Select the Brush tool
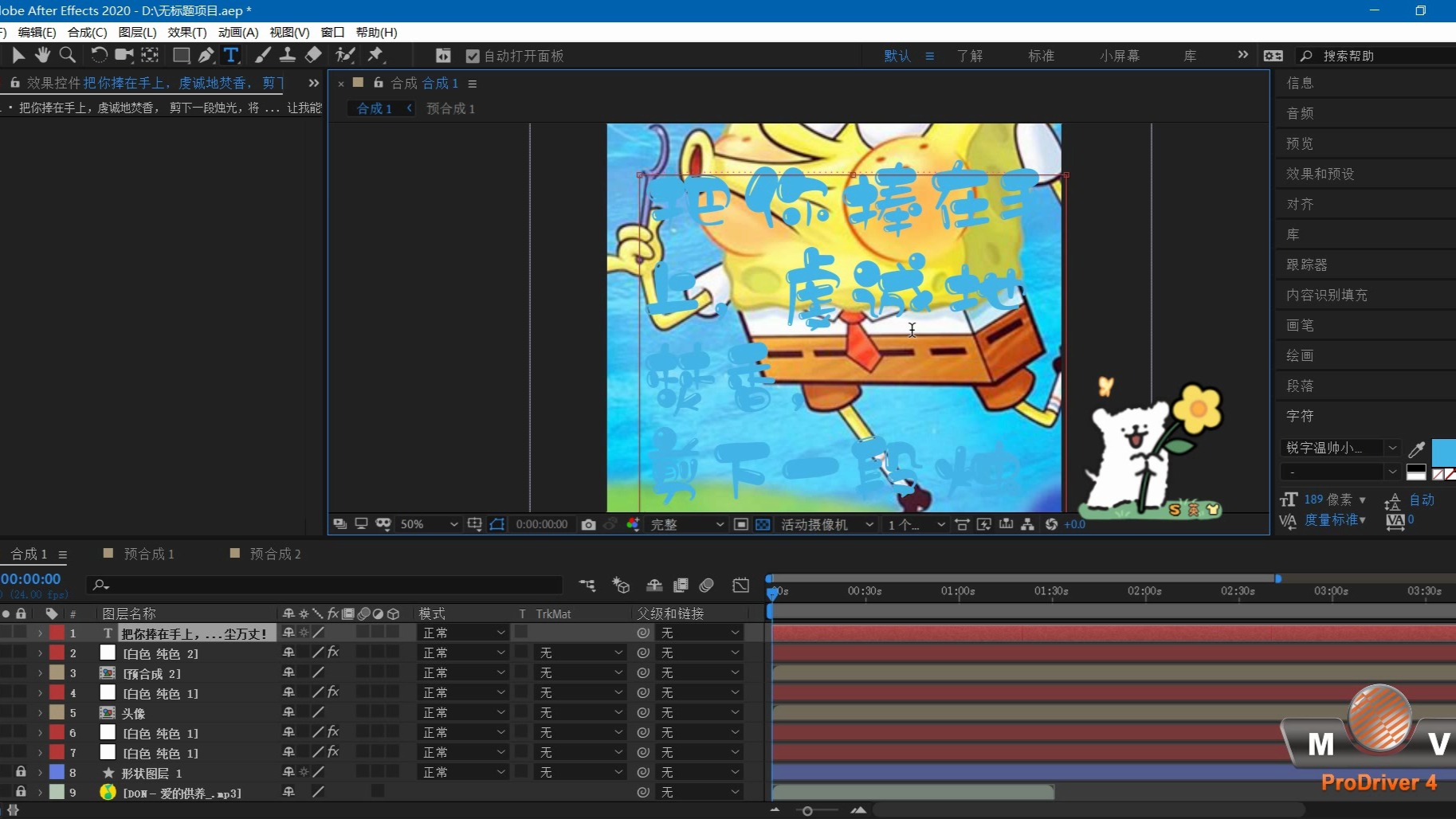The image size is (1456, 819). [262, 55]
